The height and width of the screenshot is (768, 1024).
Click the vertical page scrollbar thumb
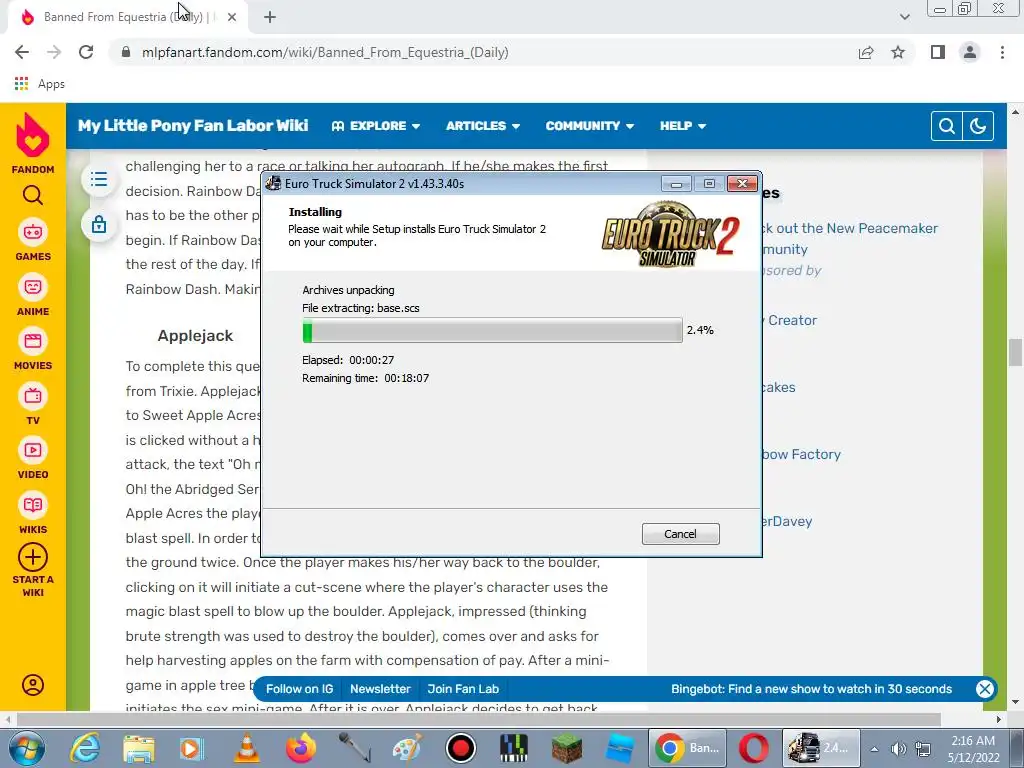[1016, 353]
